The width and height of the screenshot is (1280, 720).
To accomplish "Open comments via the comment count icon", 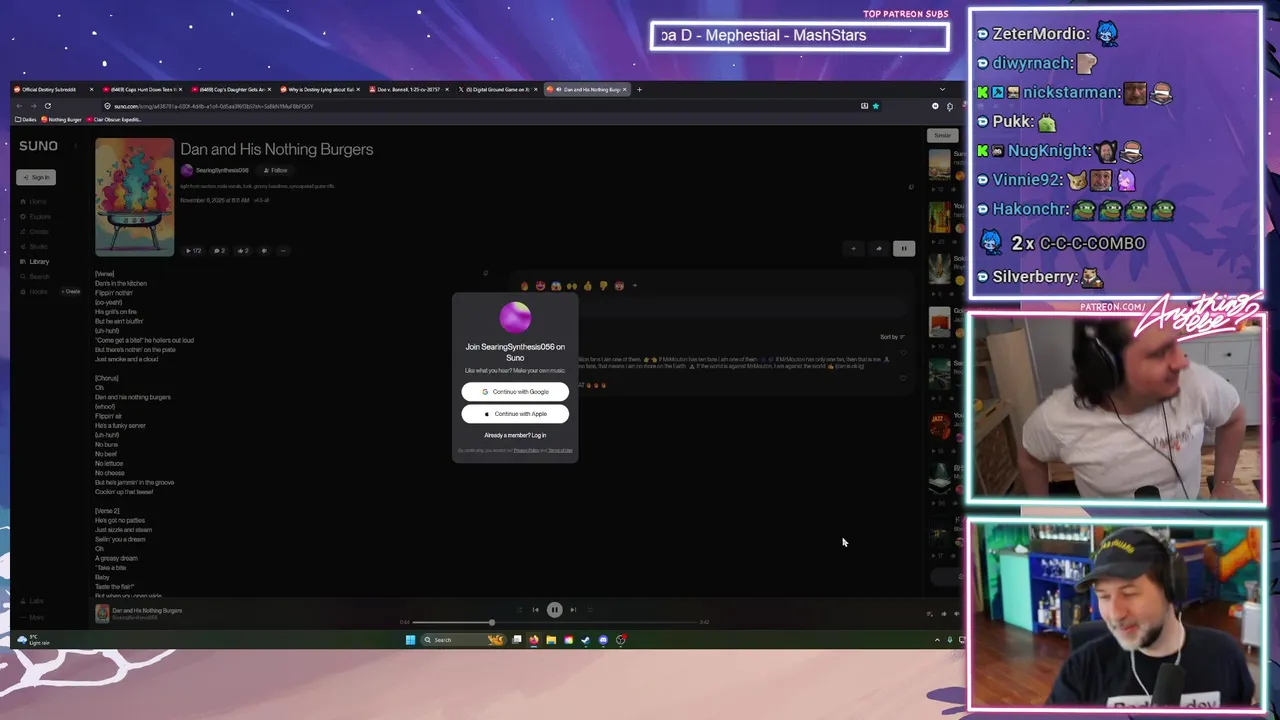I will [x=219, y=250].
